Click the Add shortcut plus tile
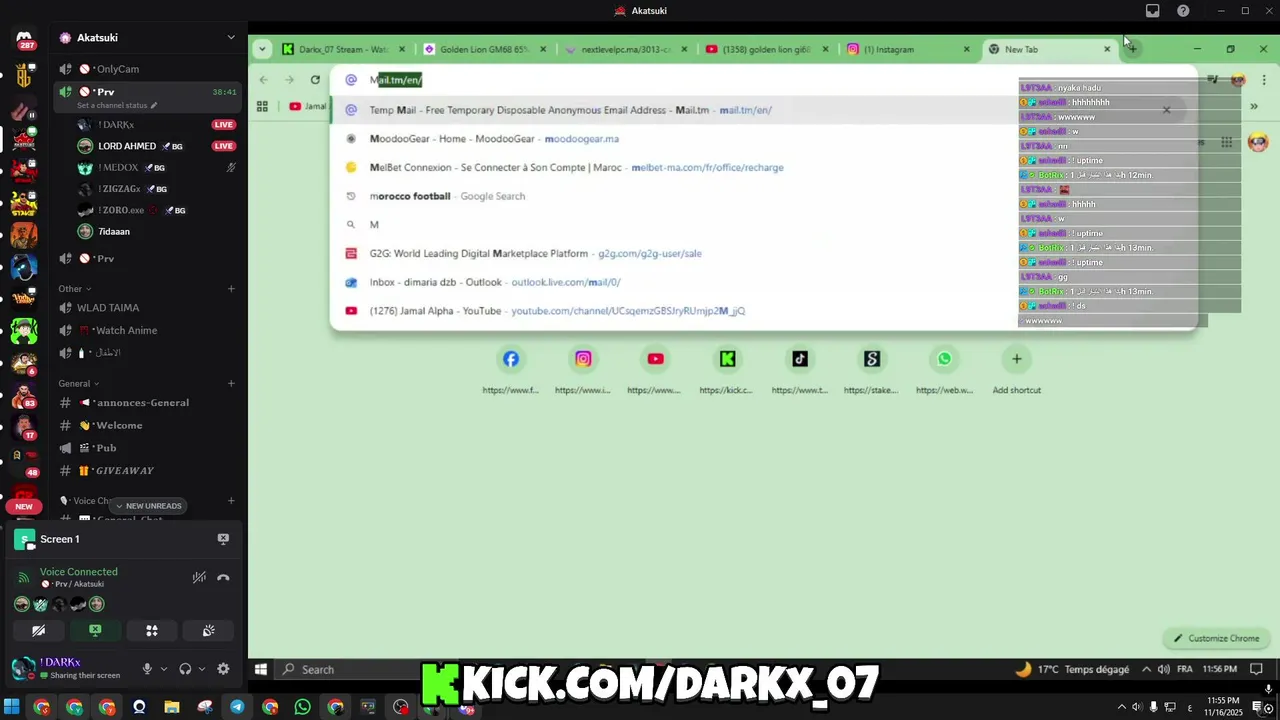 click(1016, 359)
